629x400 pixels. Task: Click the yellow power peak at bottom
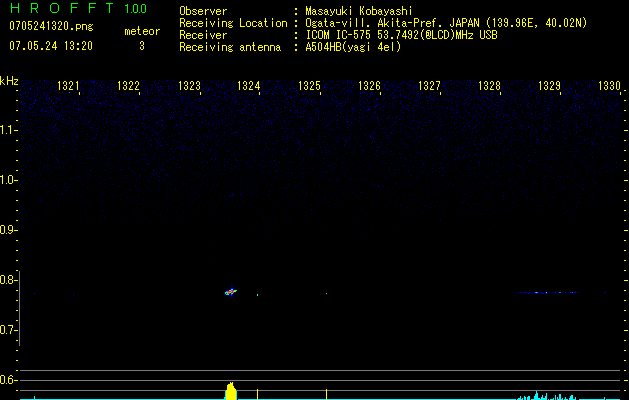pos(231,391)
